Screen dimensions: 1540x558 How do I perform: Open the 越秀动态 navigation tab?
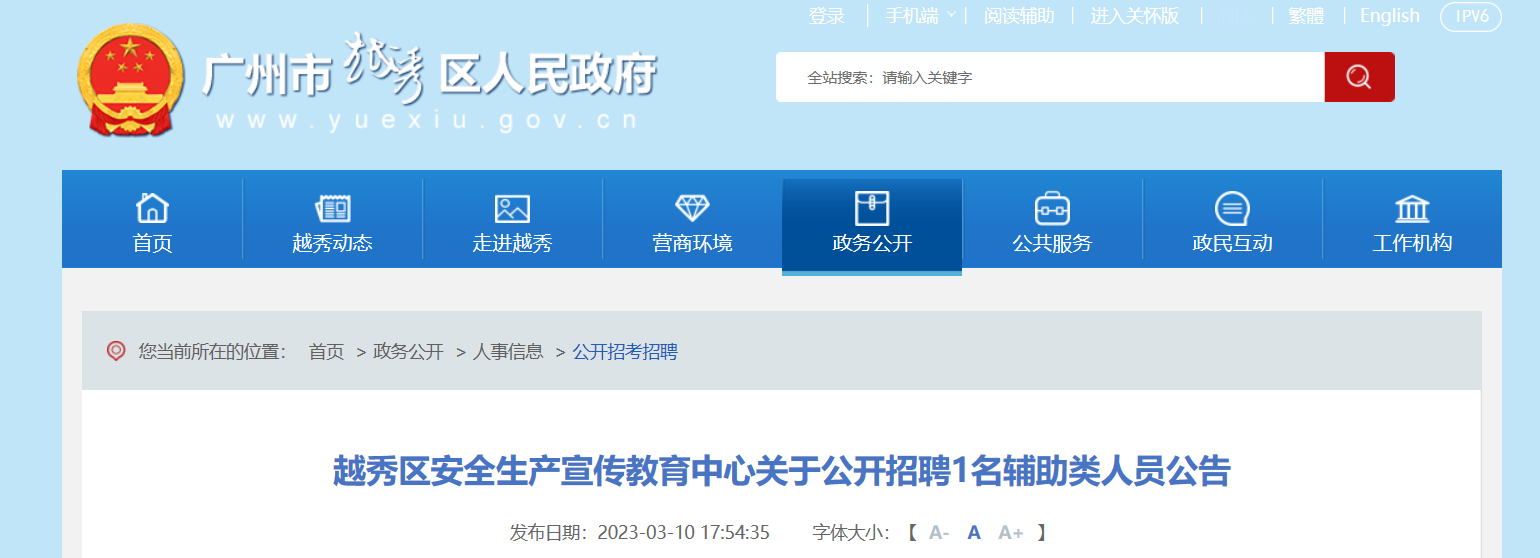(x=332, y=219)
